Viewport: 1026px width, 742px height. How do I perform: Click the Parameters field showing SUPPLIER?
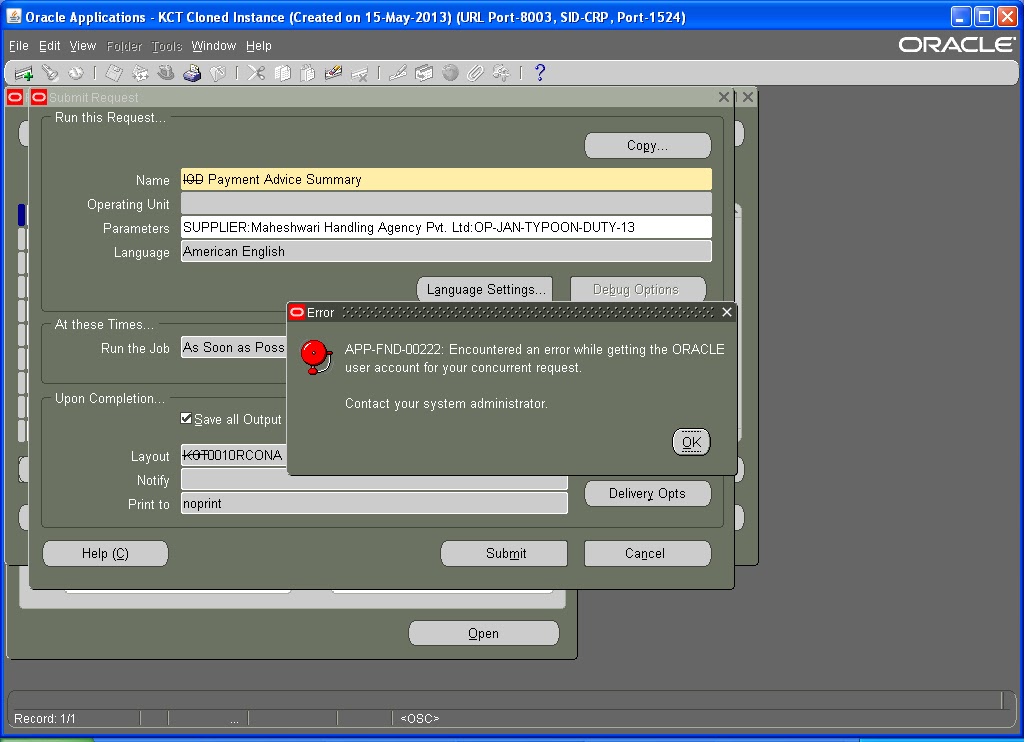pos(446,227)
